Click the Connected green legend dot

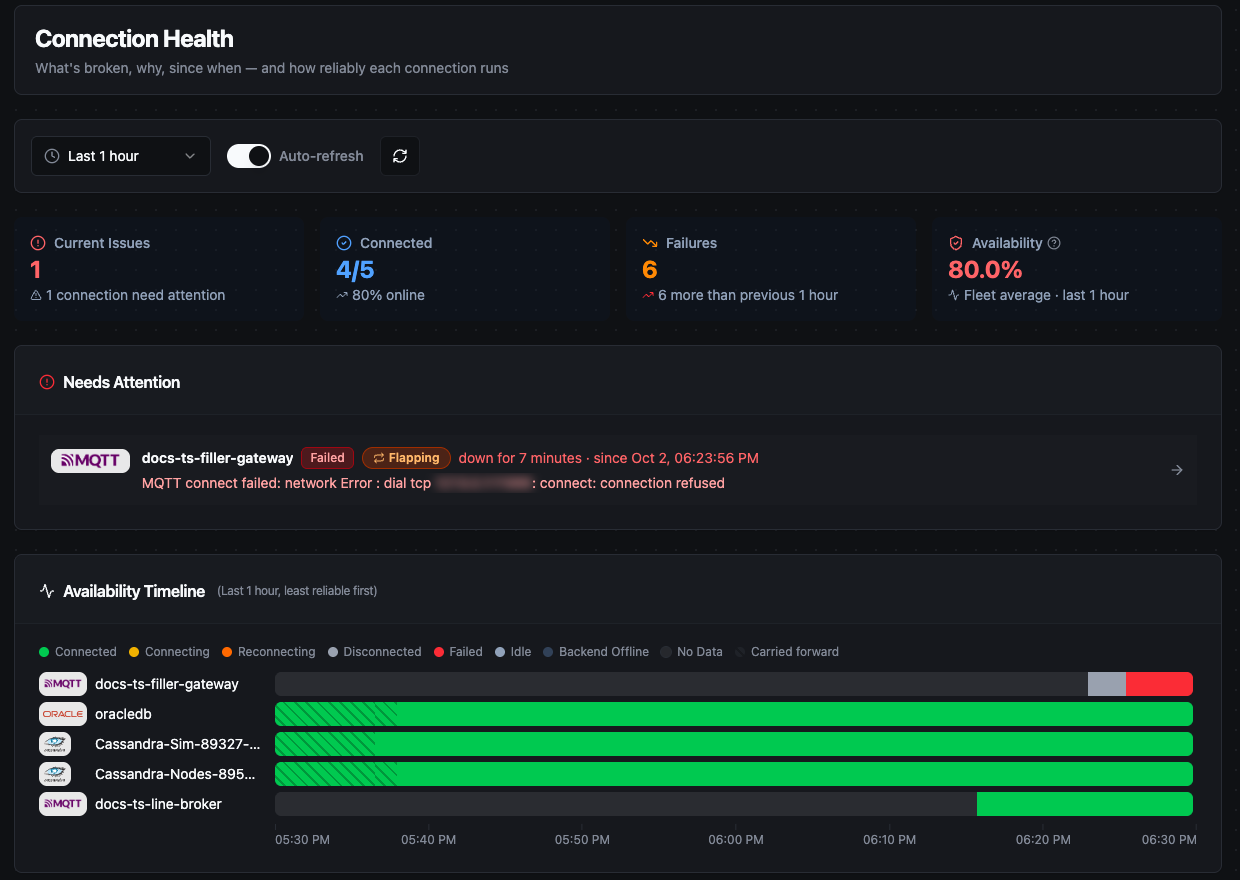coord(44,652)
